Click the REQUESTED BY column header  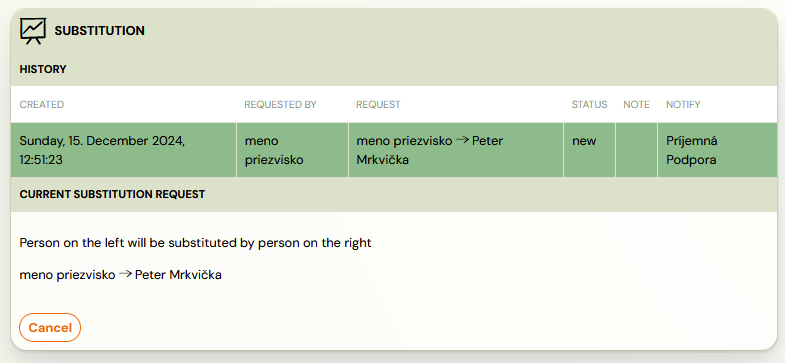click(x=280, y=105)
